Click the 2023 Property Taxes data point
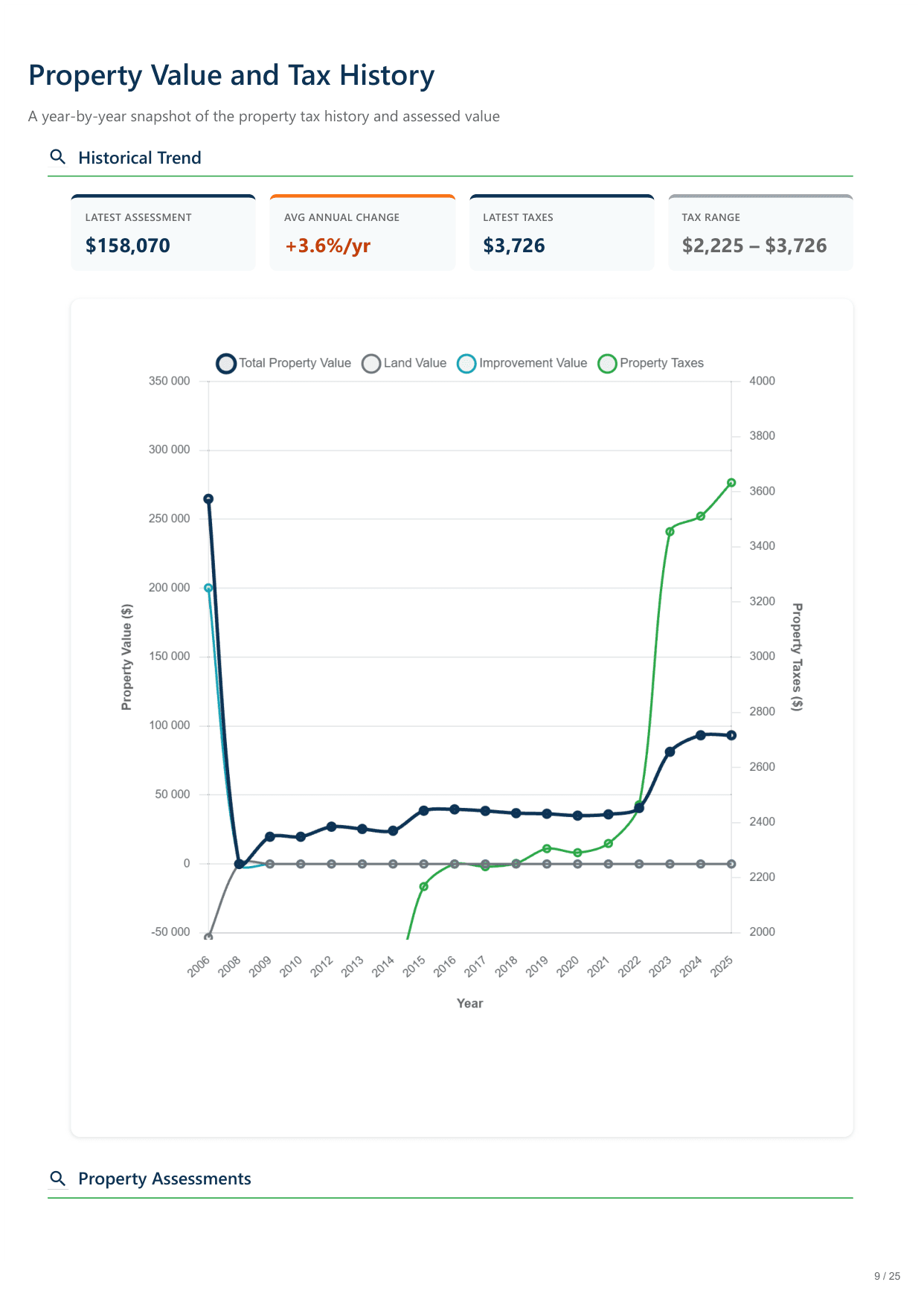Screen dimensions: 924x1305 click(x=670, y=532)
